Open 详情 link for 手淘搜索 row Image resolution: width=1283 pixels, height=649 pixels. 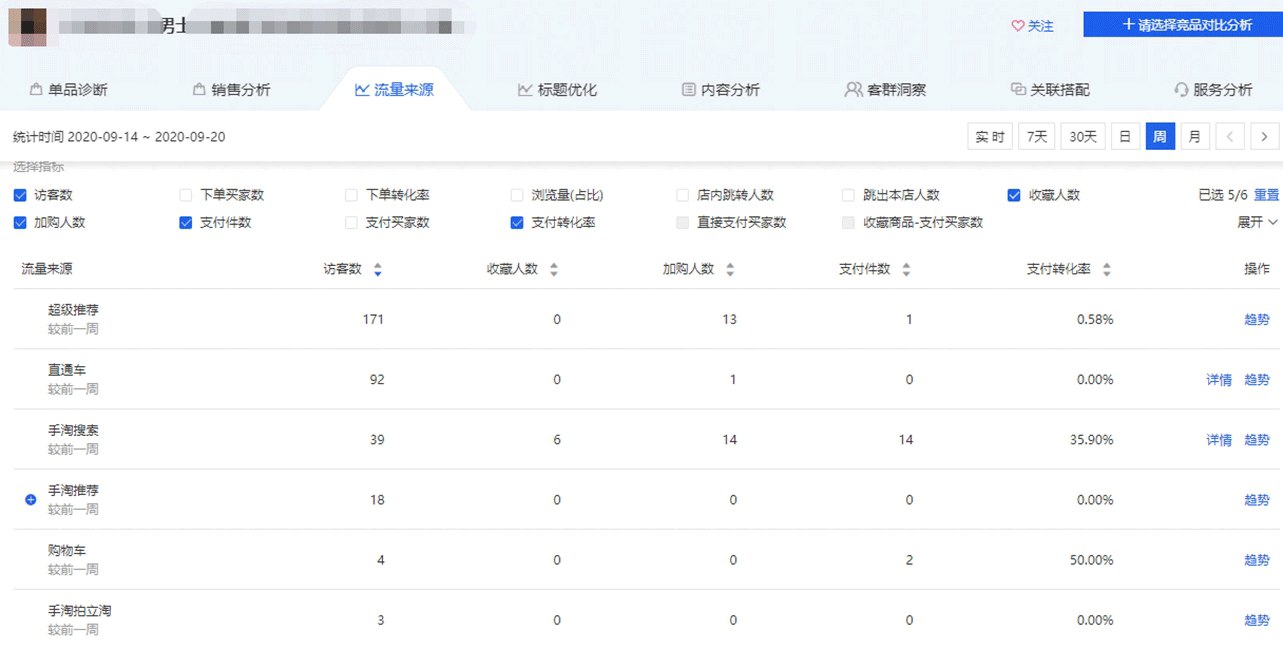tap(1218, 440)
